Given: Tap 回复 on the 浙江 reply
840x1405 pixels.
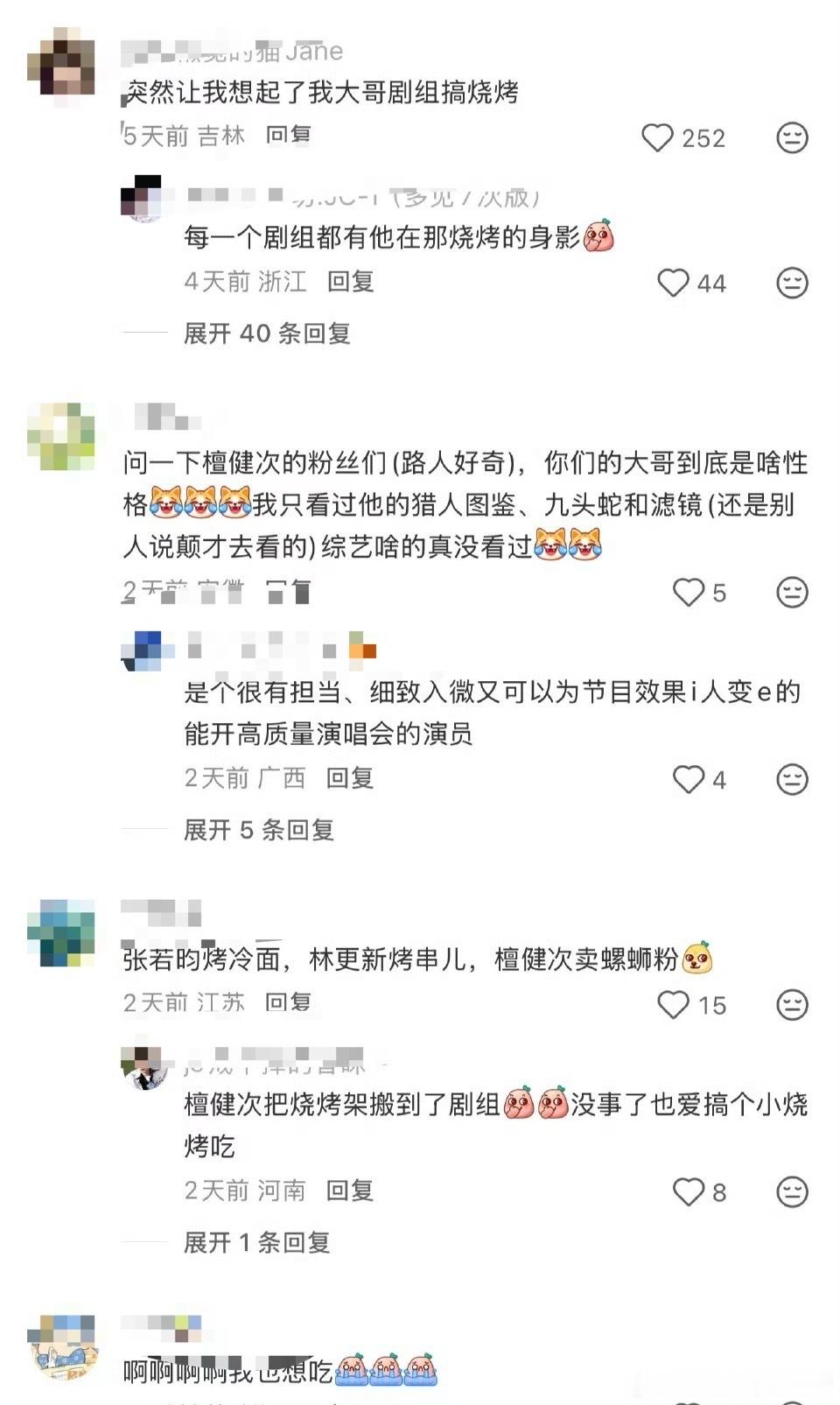Looking at the screenshot, I should point(351,281).
